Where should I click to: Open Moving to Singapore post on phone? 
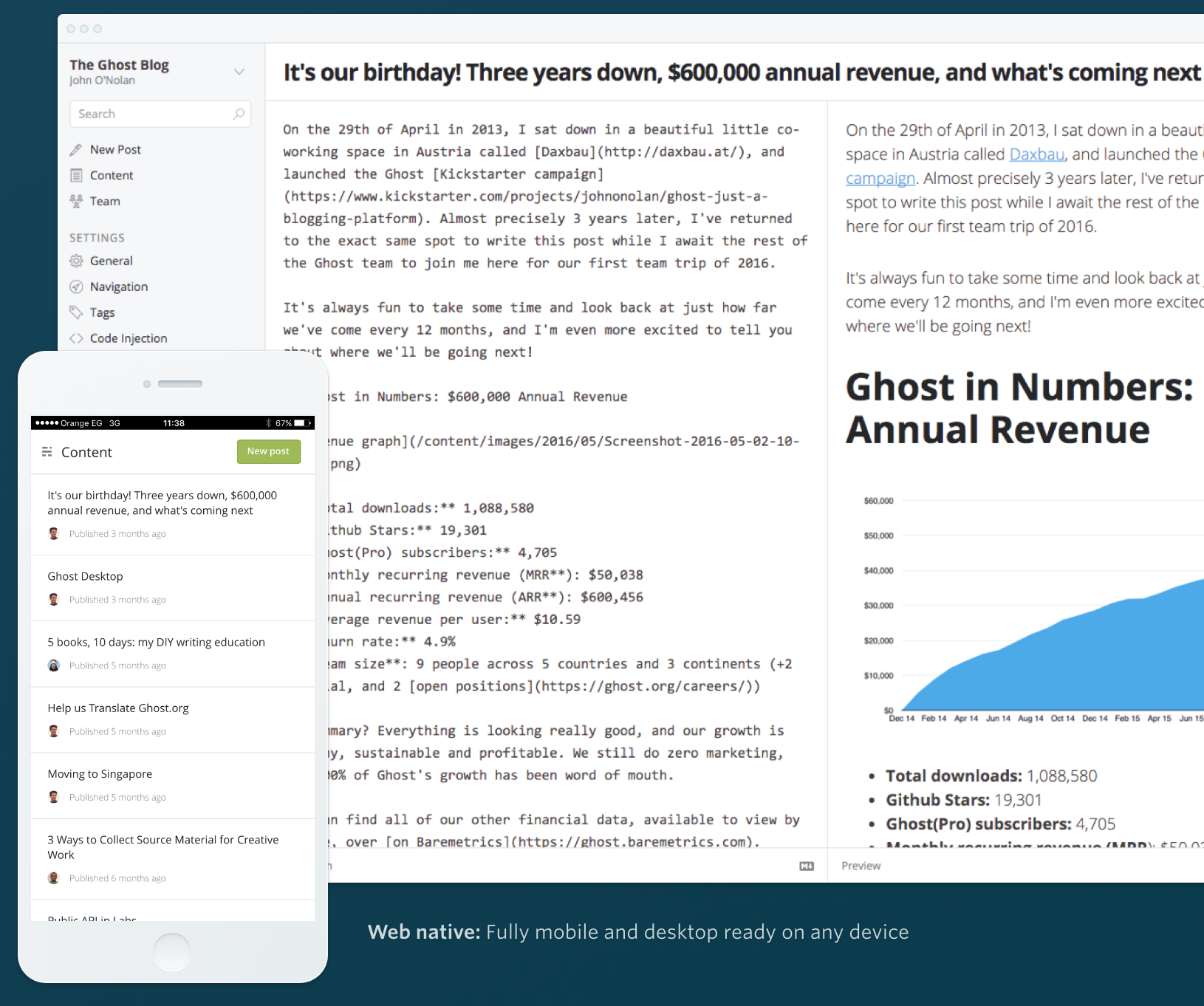173,785
